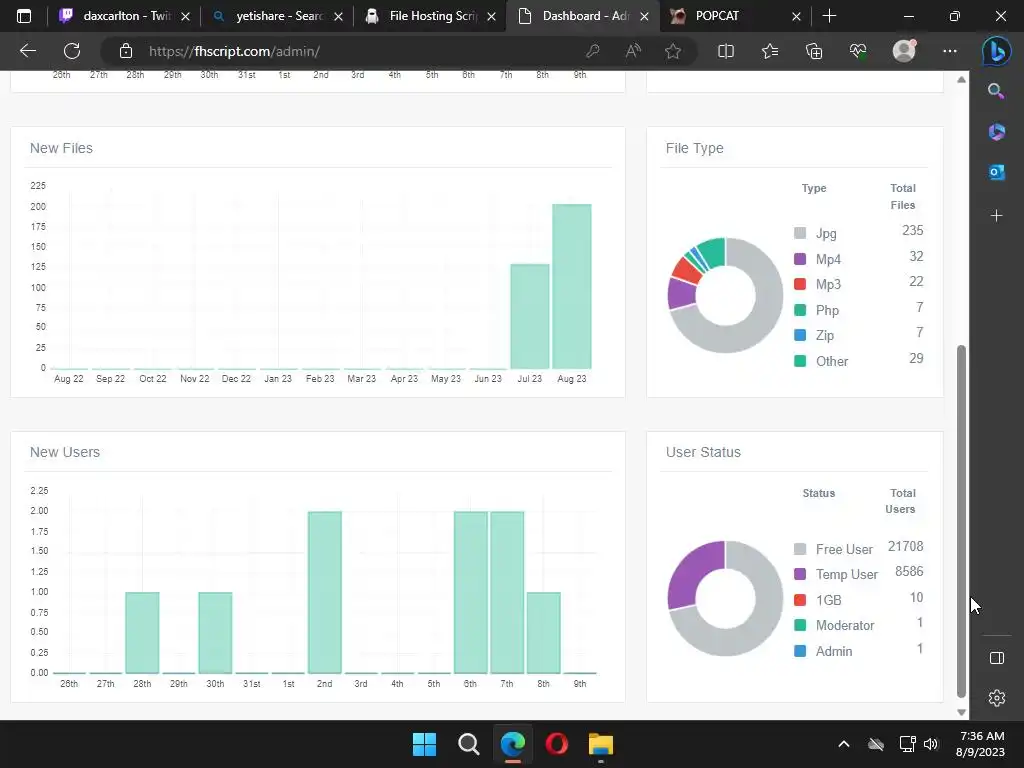The image size is (1024, 768).
Task: Close the POPCAT tab
Action: [x=796, y=17]
